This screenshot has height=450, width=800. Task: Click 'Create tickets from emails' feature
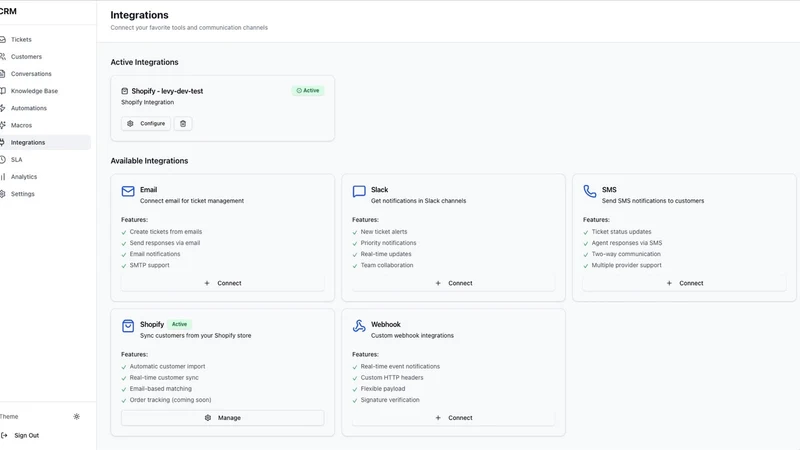166,232
